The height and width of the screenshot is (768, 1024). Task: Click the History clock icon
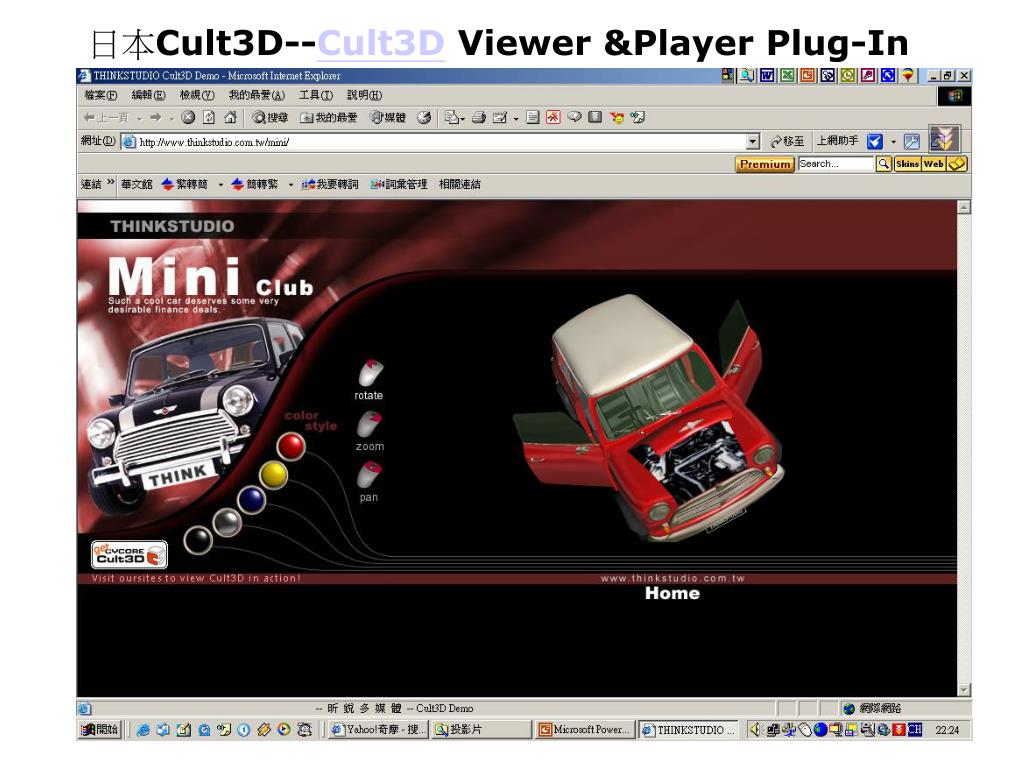424,118
